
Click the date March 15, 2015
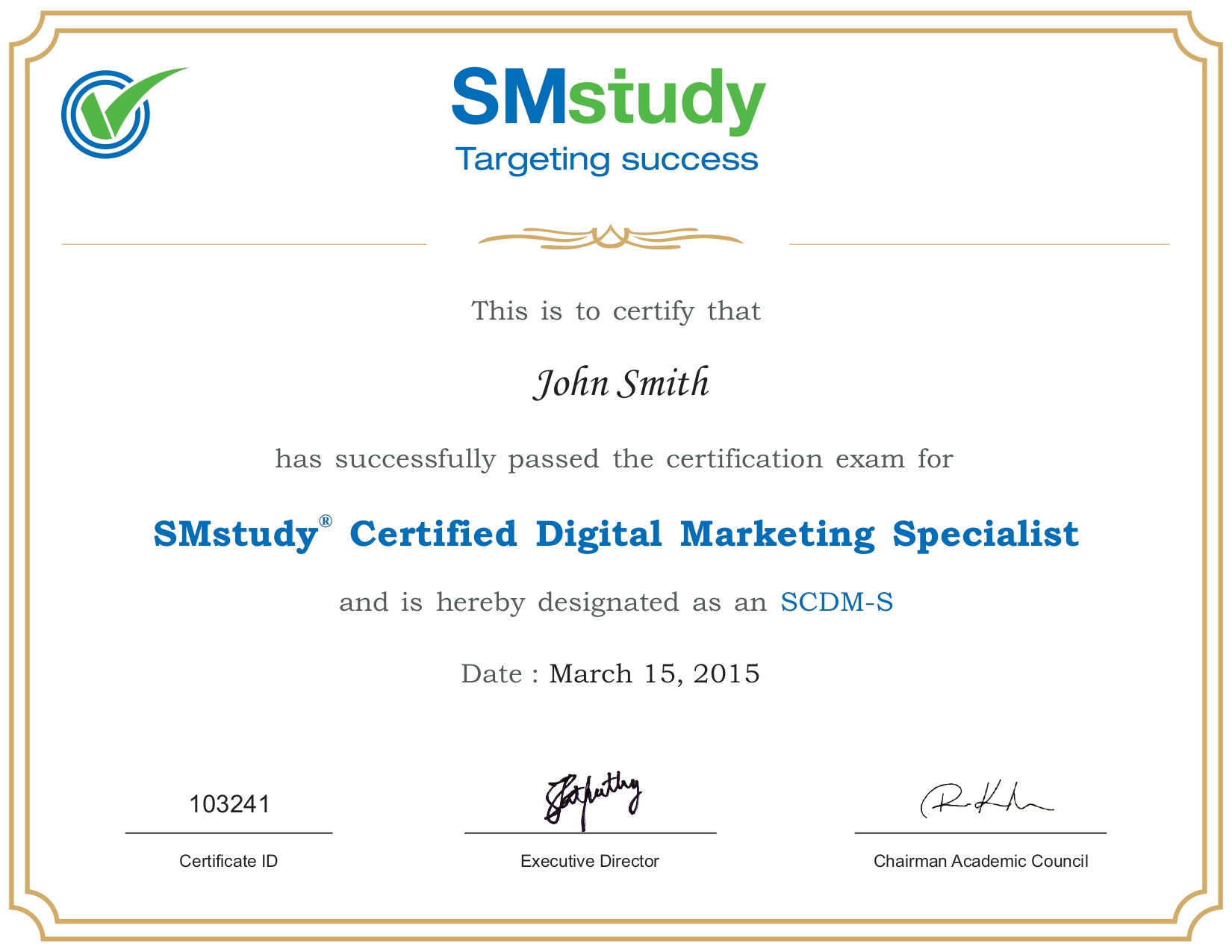click(x=655, y=673)
